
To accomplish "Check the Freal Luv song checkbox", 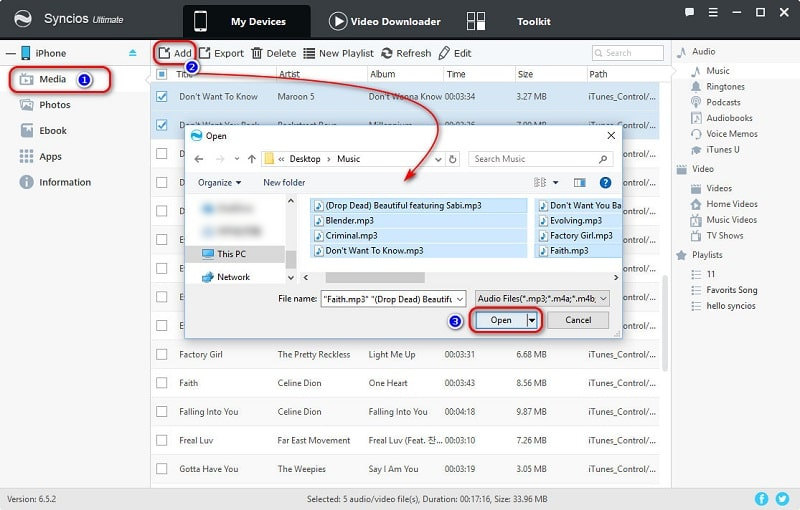I will (162, 440).
